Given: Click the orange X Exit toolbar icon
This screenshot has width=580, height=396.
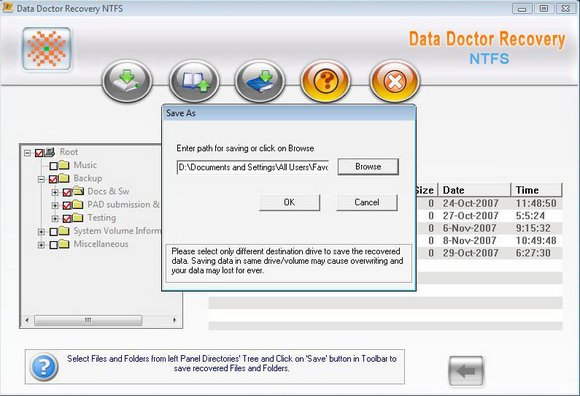Looking at the screenshot, I should click(395, 81).
